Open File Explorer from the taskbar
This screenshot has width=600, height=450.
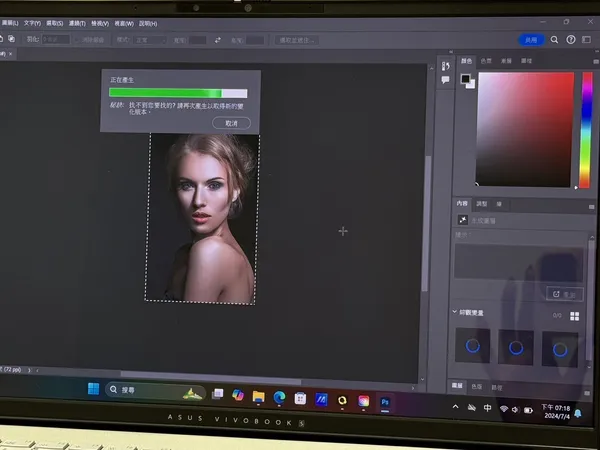[258, 396]
